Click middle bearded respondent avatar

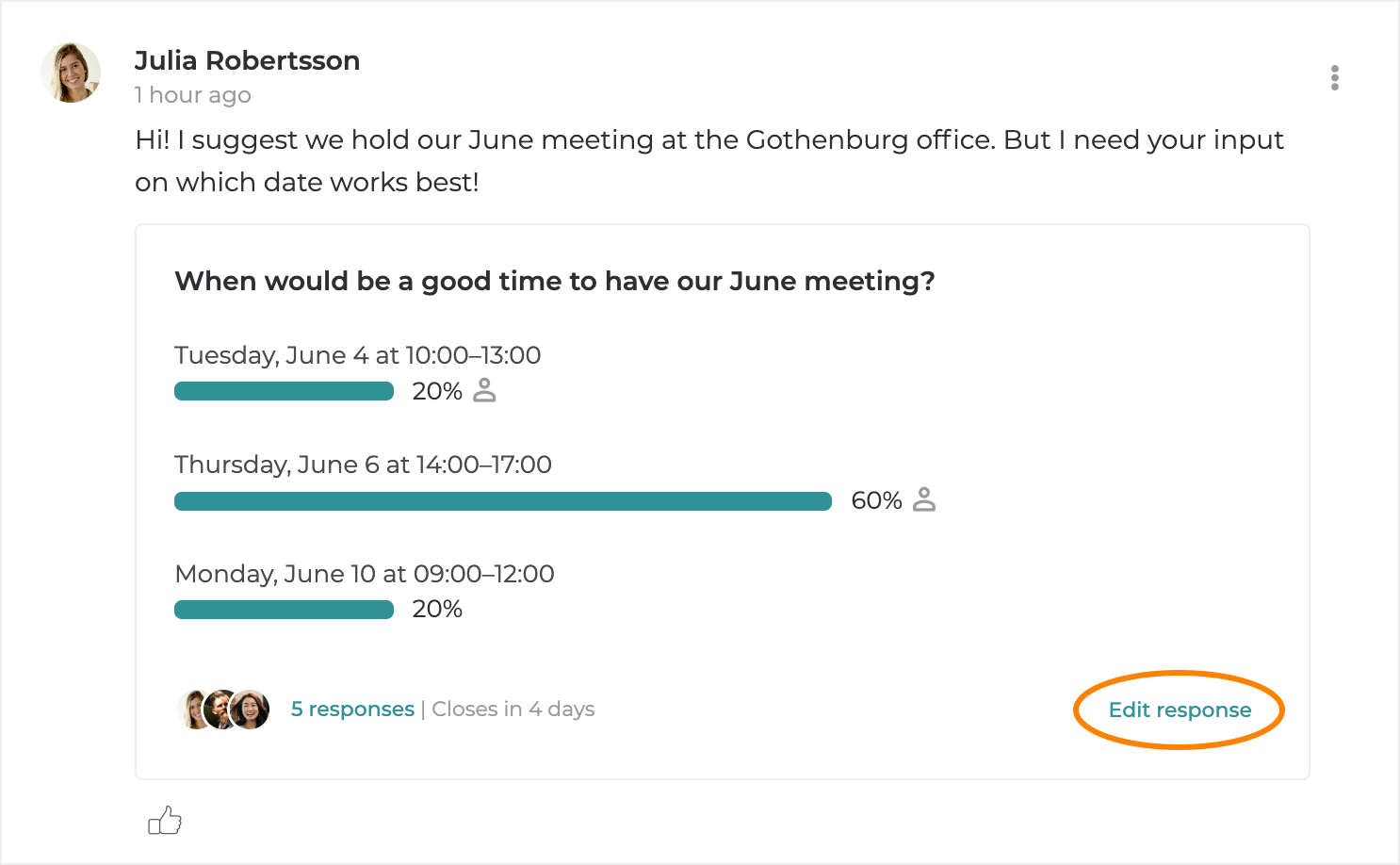click(220, 710)
